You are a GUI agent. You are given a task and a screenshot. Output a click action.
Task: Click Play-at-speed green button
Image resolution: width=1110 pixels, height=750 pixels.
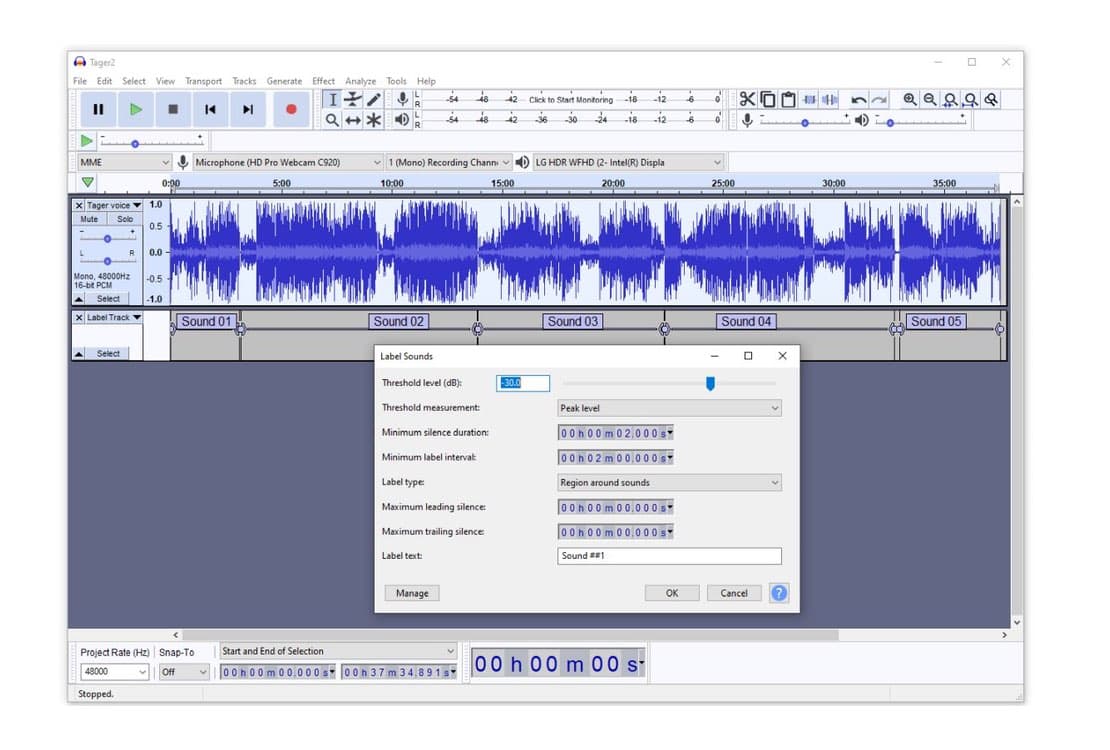point(86,141)
